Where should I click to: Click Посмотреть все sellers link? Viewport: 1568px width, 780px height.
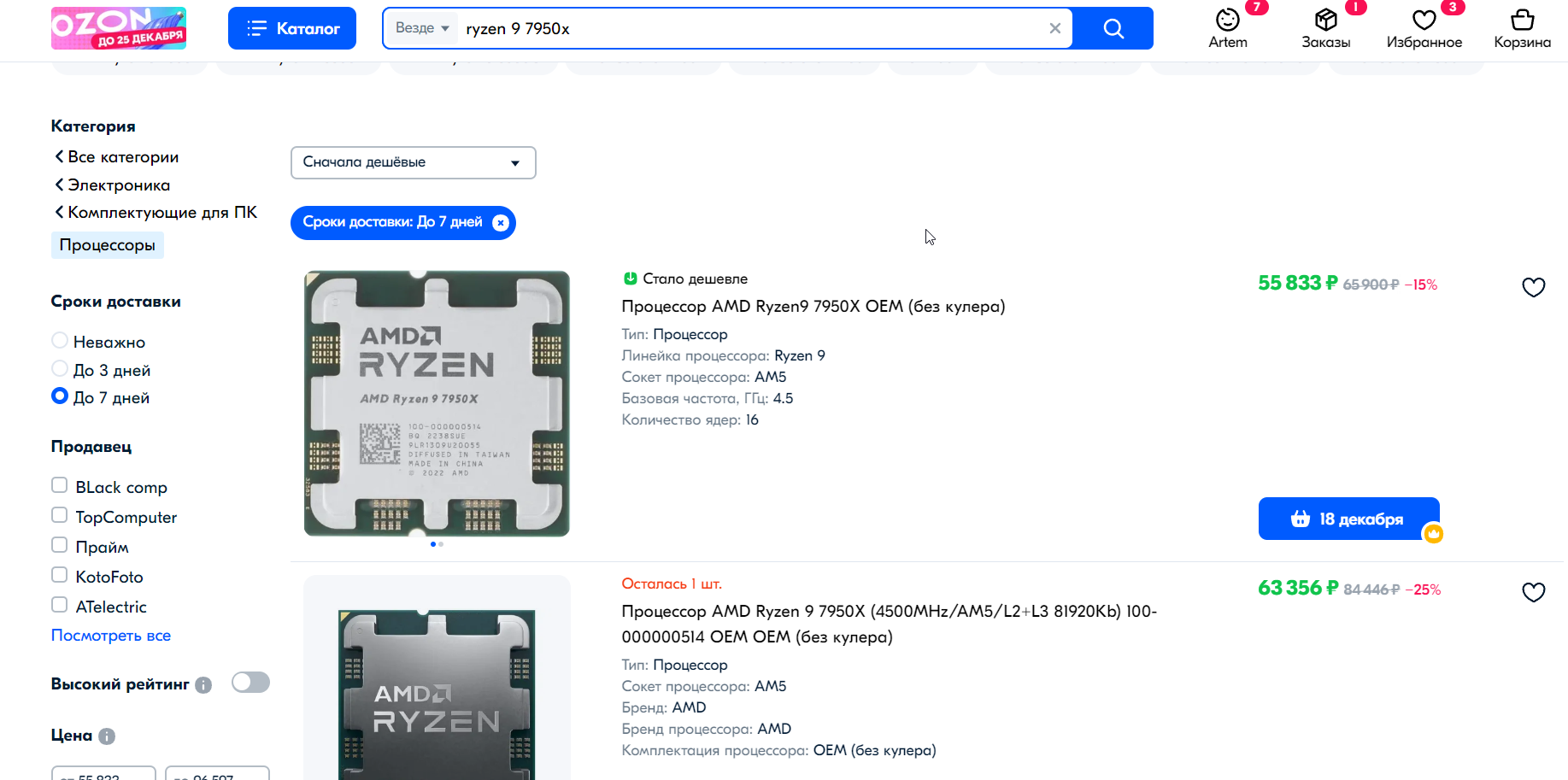tap(111, 635)
